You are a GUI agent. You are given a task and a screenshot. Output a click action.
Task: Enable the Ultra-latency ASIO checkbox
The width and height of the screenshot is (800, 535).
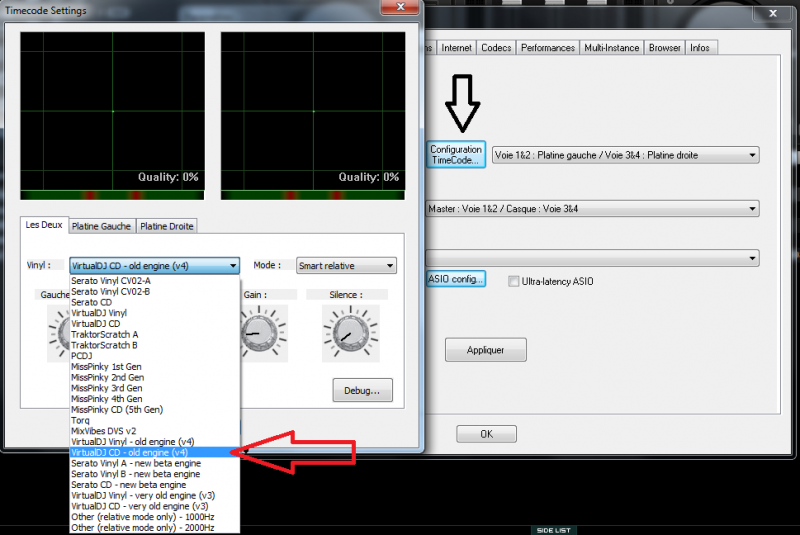coord(513,281)
